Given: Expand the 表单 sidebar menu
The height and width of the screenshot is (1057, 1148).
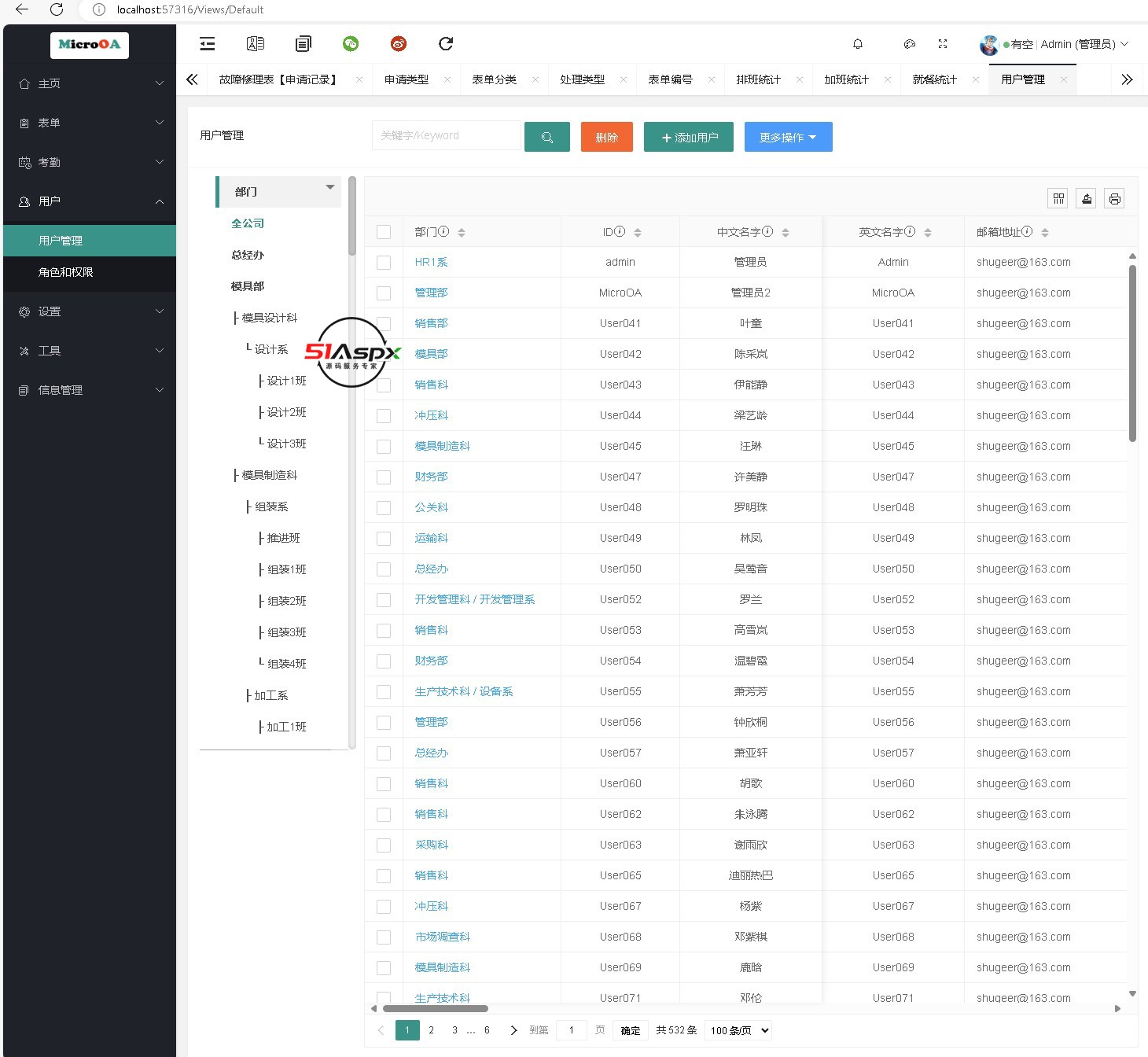Looking at the screenshot, I should 90,123.
